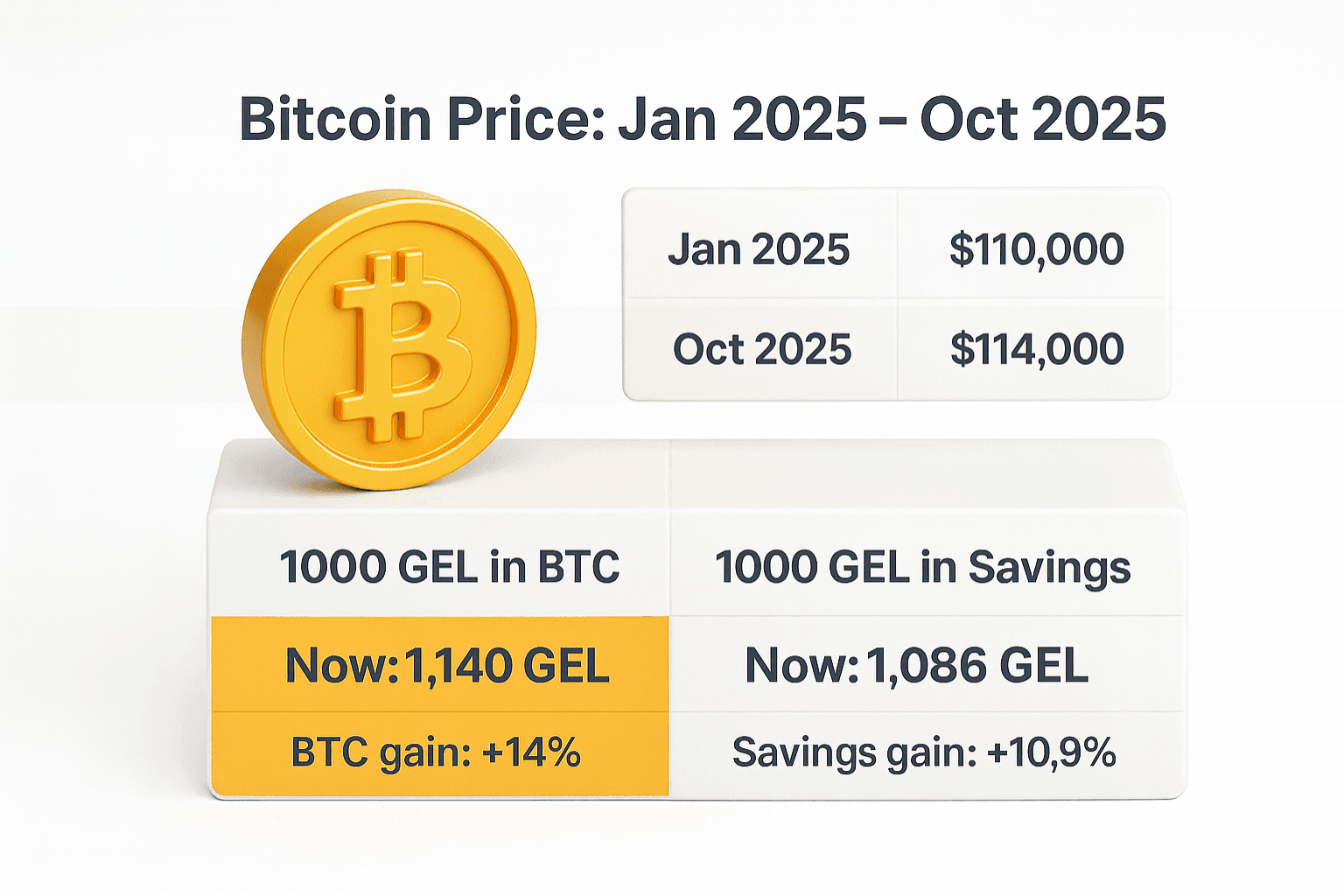Select the $110,000 price cell
The image size is (1344, 896).
1037,249
